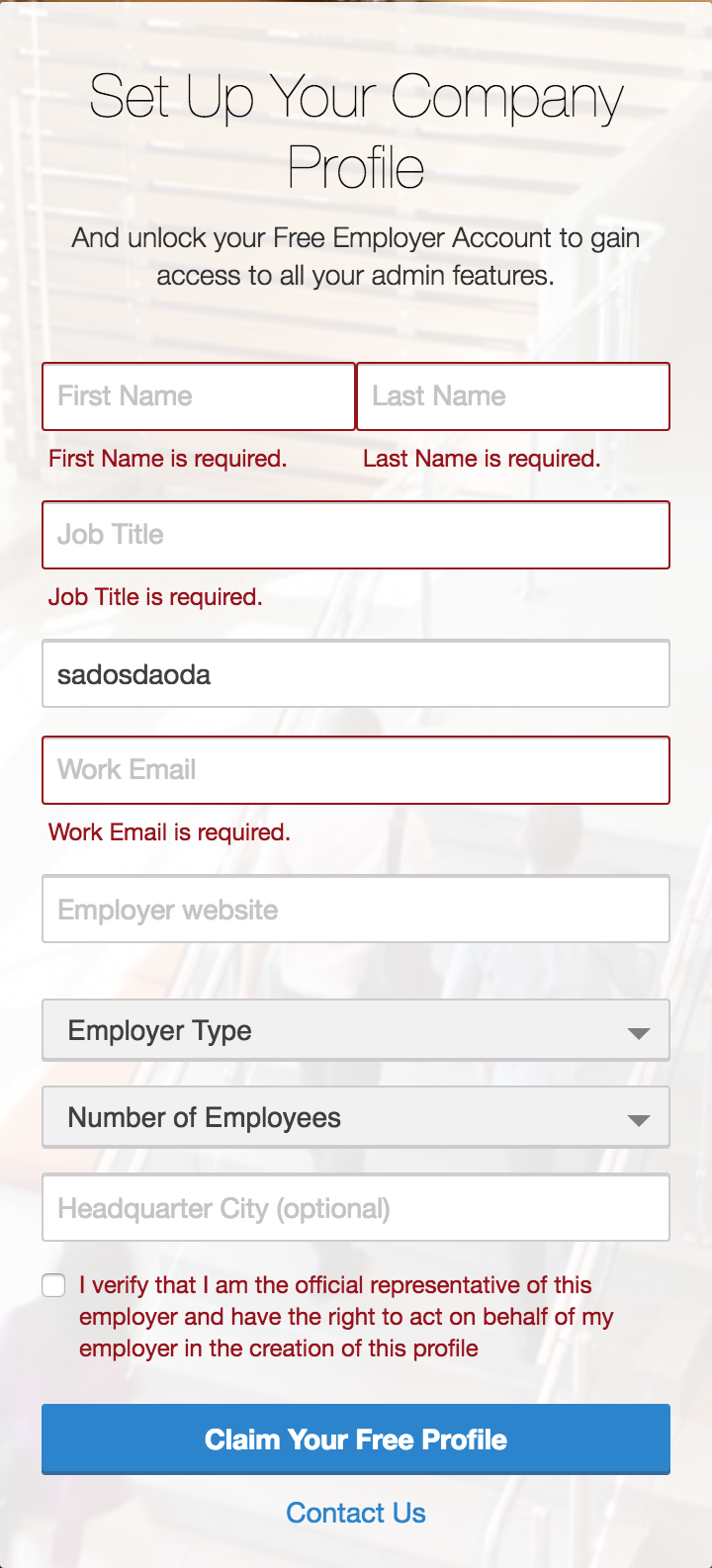This screenshot has width=712, height=1568.
Task: Select the Employer website input box
Action: 356,909
